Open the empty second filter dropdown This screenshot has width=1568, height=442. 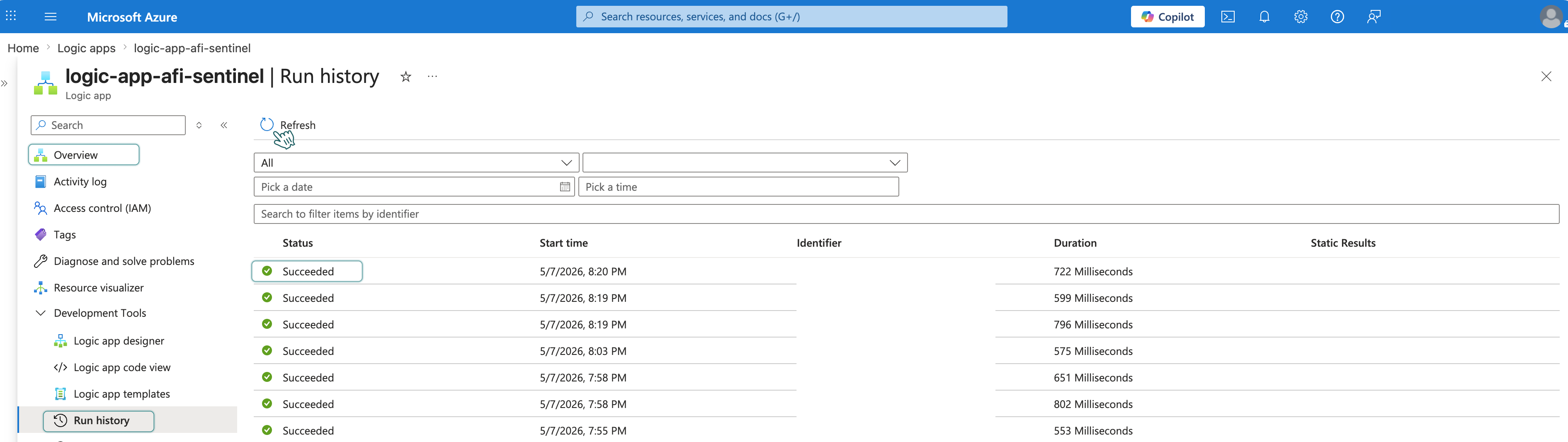click(x=745, y=163)
